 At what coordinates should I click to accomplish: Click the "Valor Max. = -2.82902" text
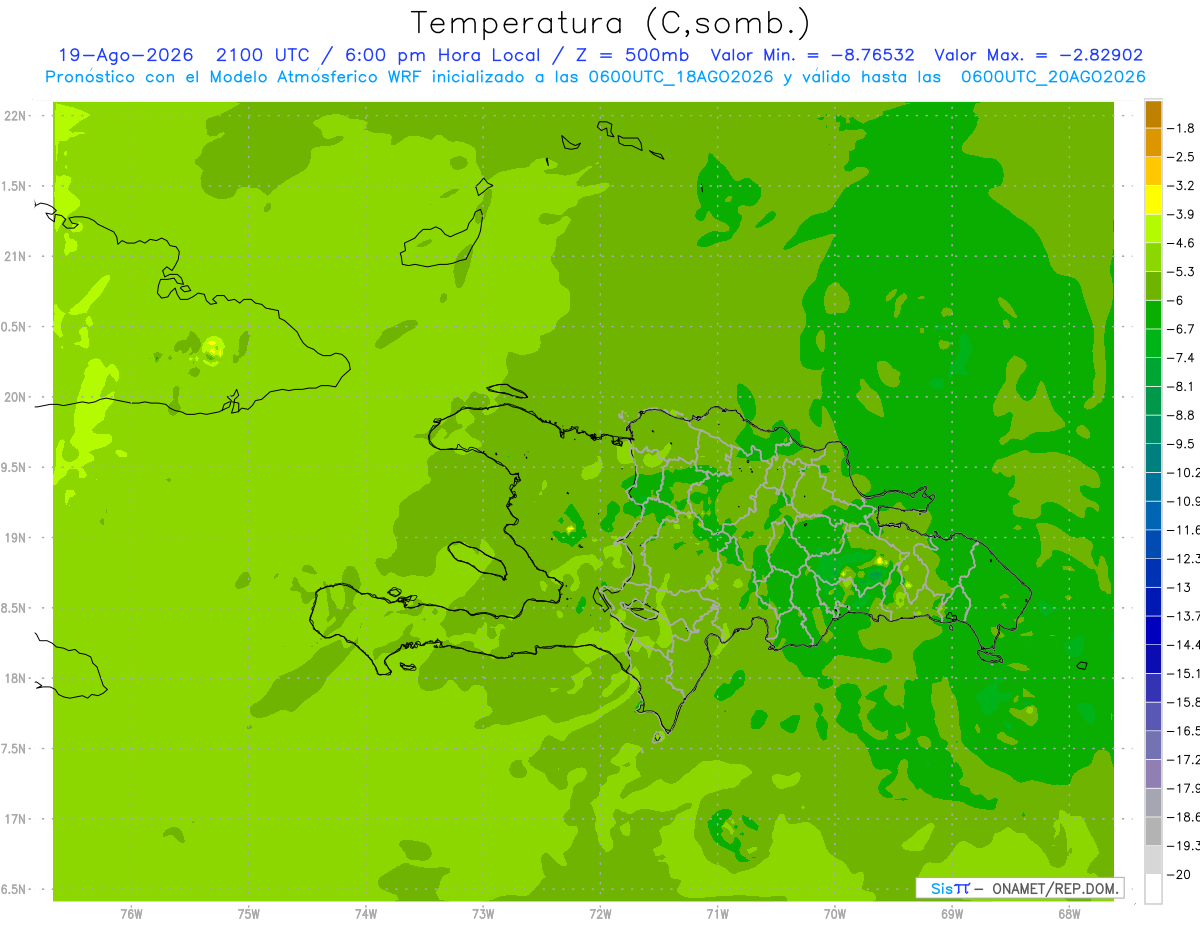[1039, 56]
